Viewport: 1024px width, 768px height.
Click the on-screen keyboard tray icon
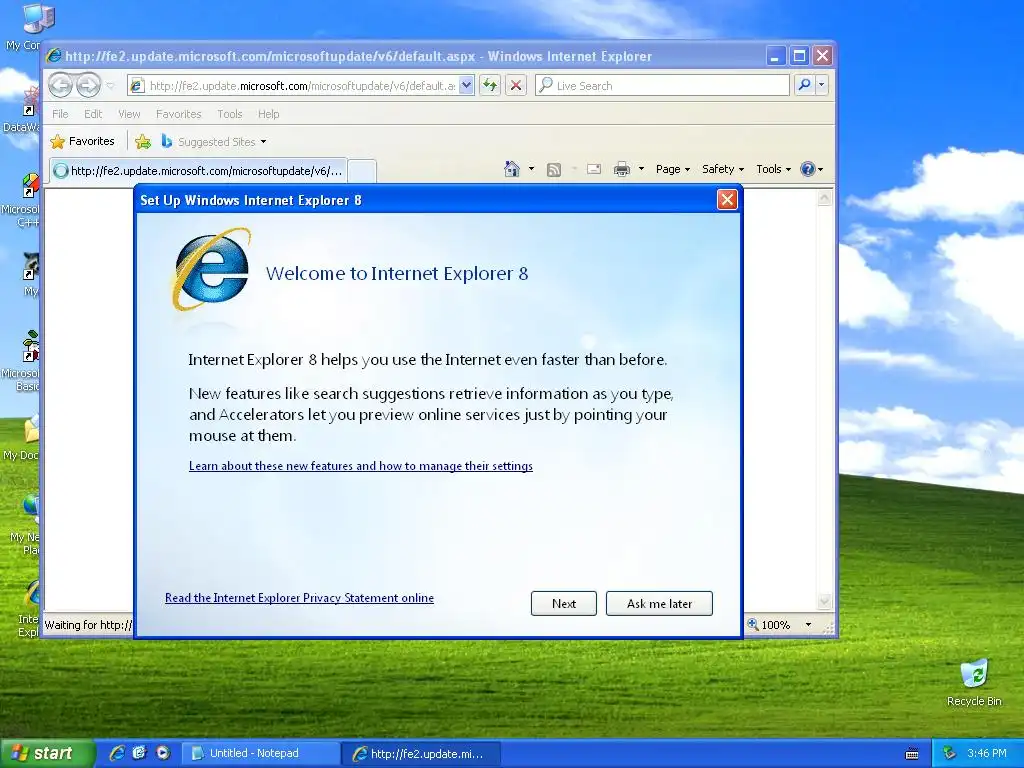(912, 754)
